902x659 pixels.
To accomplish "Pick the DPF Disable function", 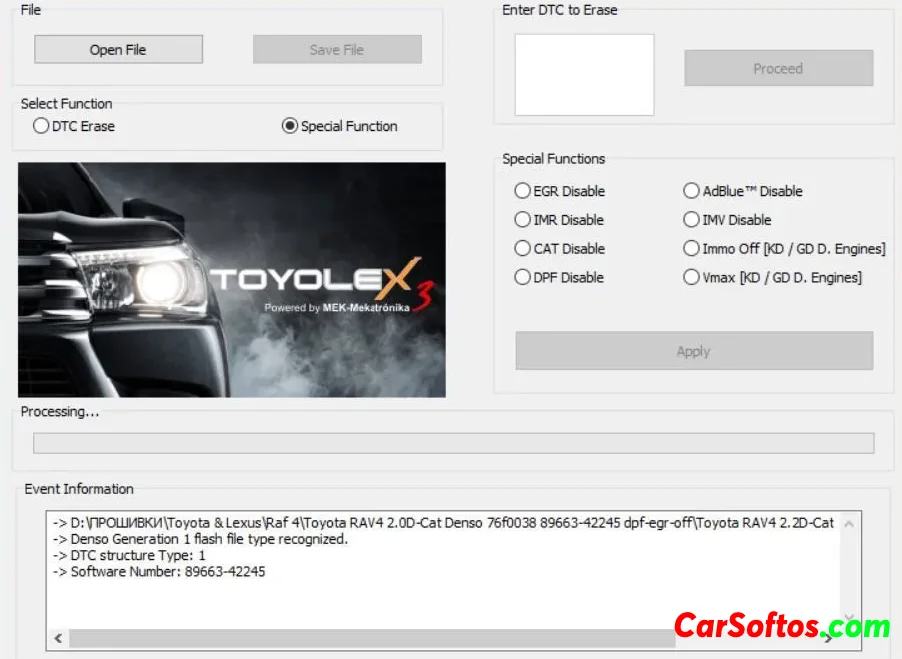I will click(x=523, y=278).
